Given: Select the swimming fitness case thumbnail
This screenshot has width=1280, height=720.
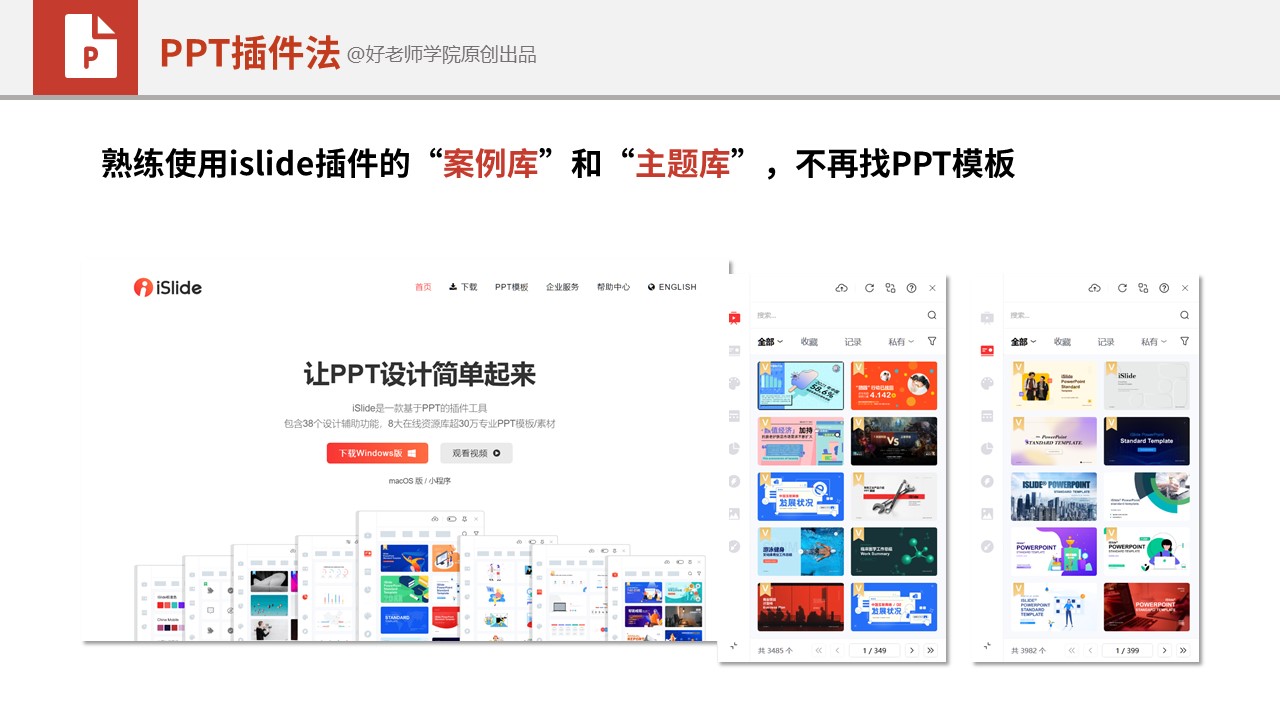Looking at the screenshot, I should (801, 551).
